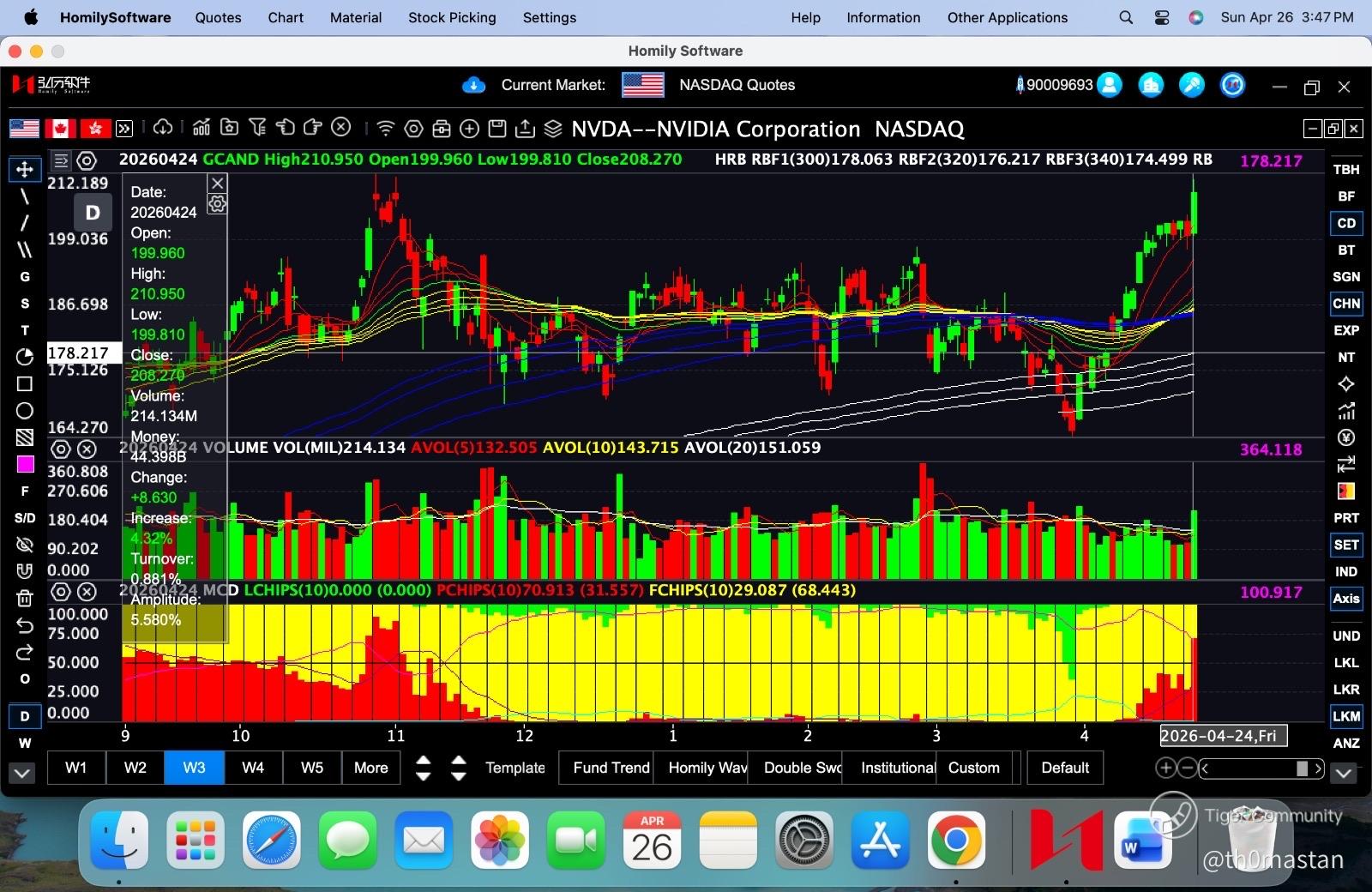The image size is (1372, 892).
Task: Expand the right panel down chevron
Action: coord(1344,773)
